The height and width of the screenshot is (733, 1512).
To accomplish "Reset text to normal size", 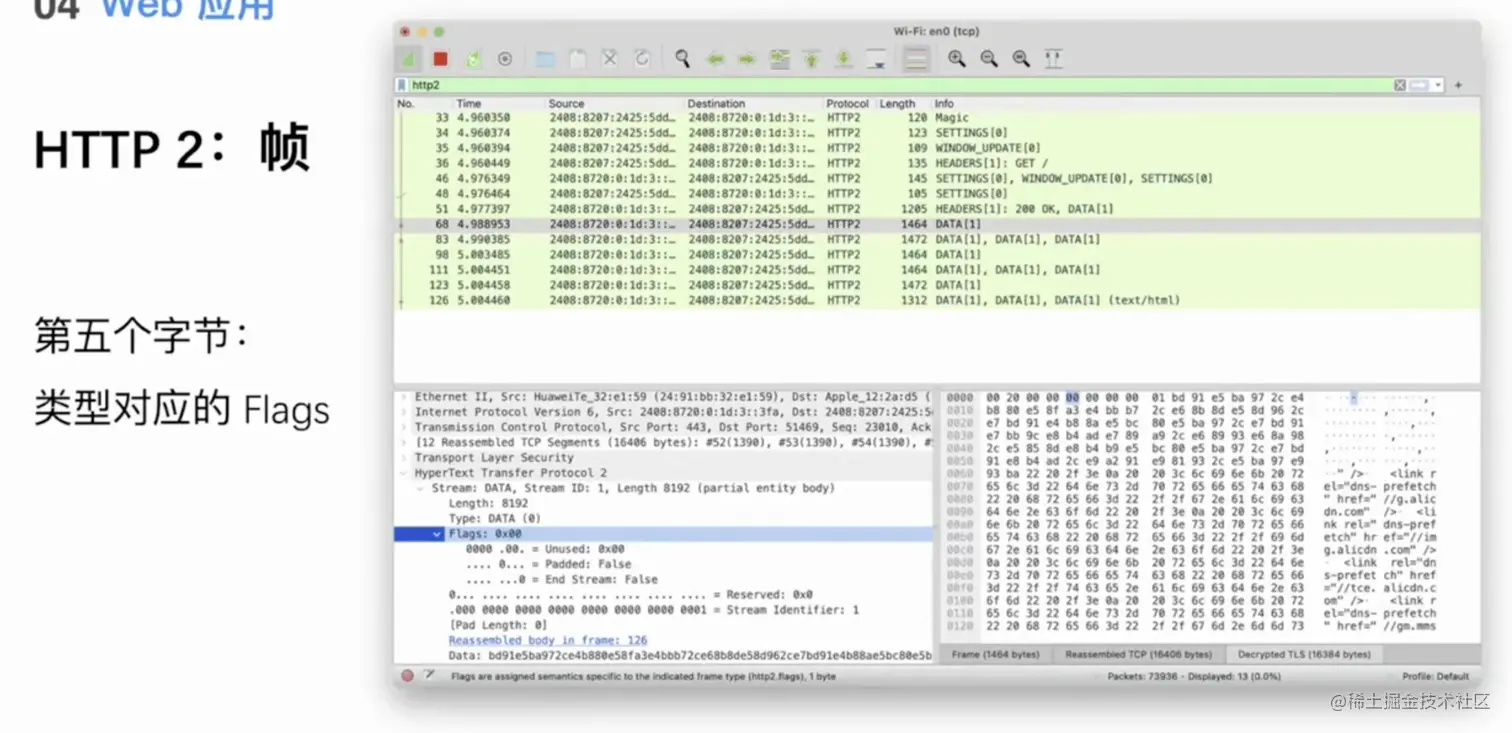I will tap(1021, 59).
